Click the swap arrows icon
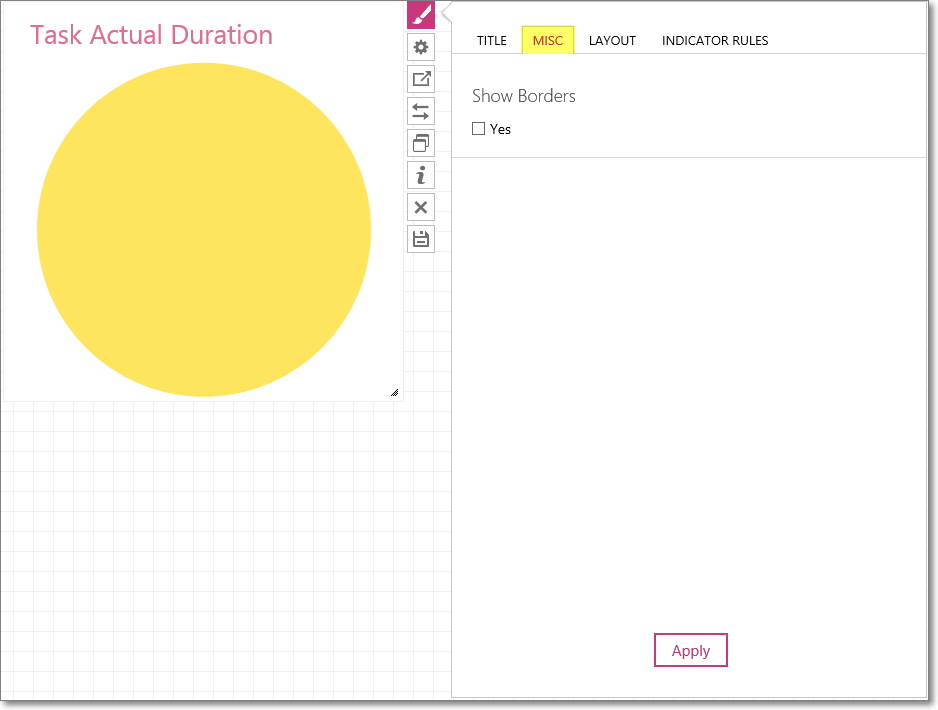 click(x=421, y=111)
